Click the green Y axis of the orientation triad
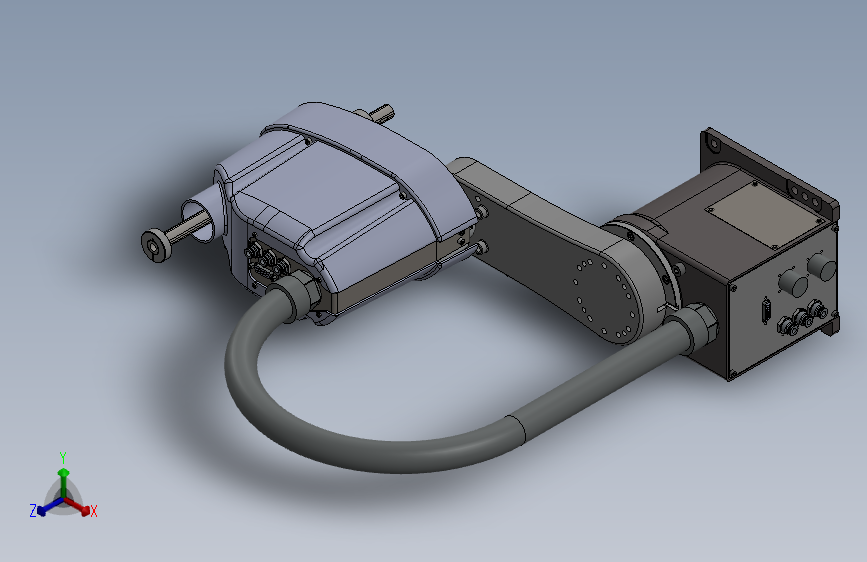867x562 pixels. 64,481
